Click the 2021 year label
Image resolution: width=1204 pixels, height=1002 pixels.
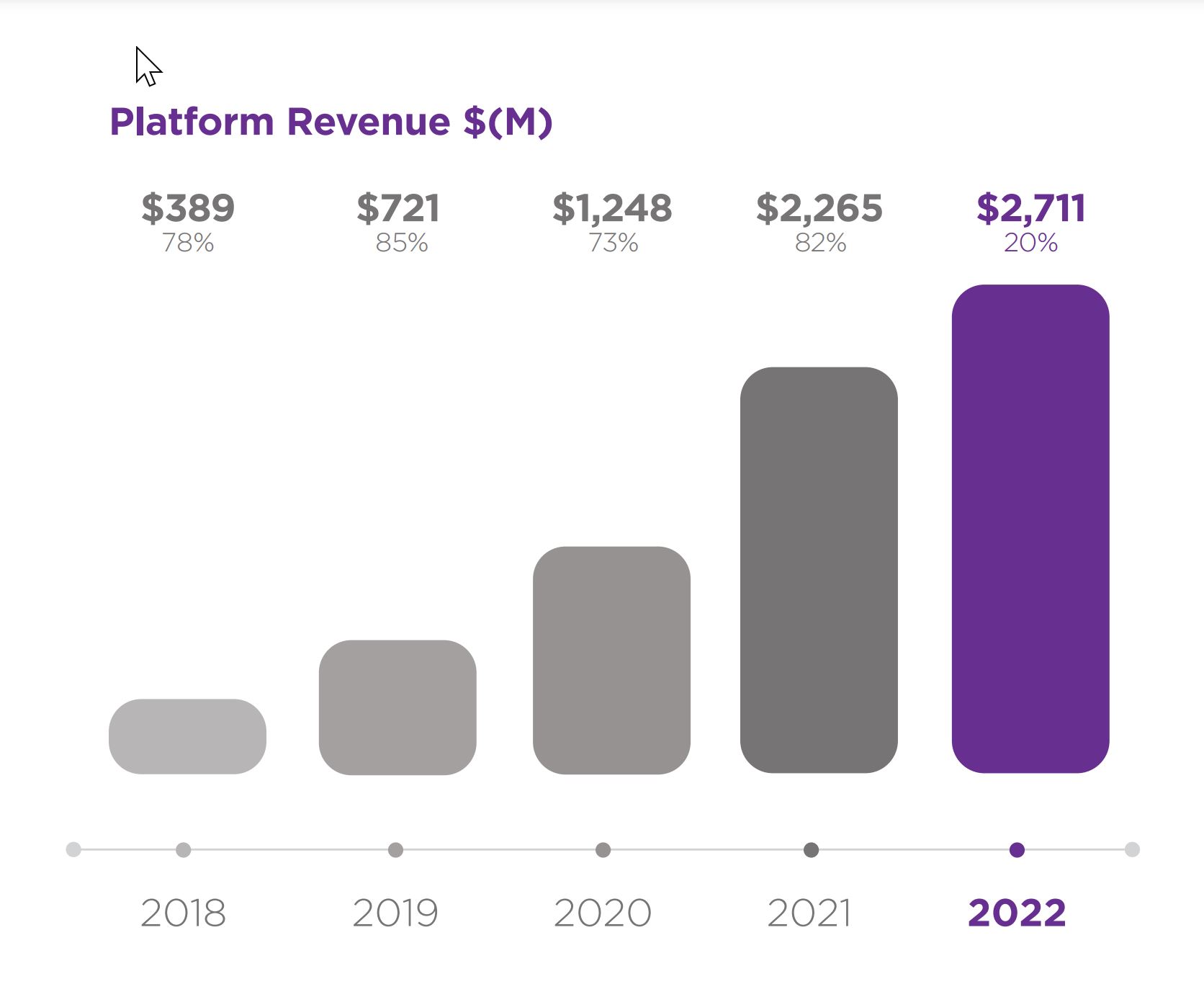(x=809, y=913)
